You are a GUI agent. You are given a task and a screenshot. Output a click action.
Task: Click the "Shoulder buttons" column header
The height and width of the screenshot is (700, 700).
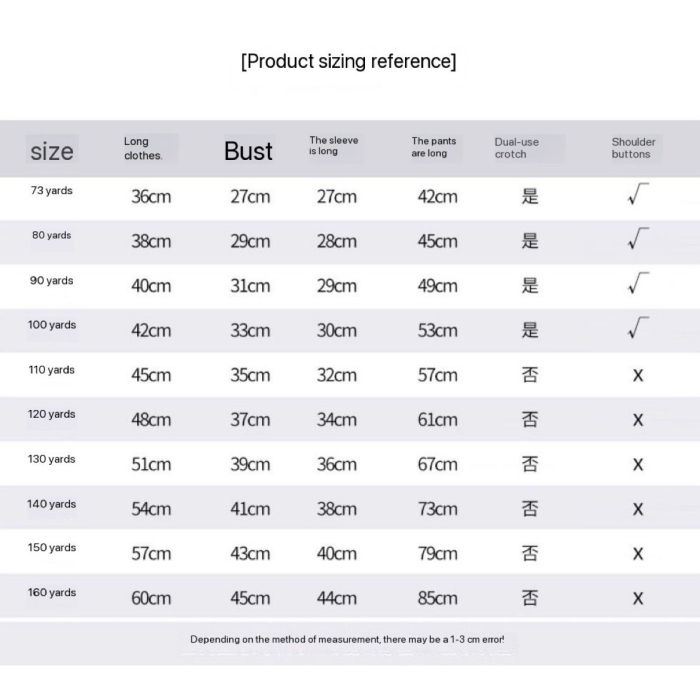633,148
